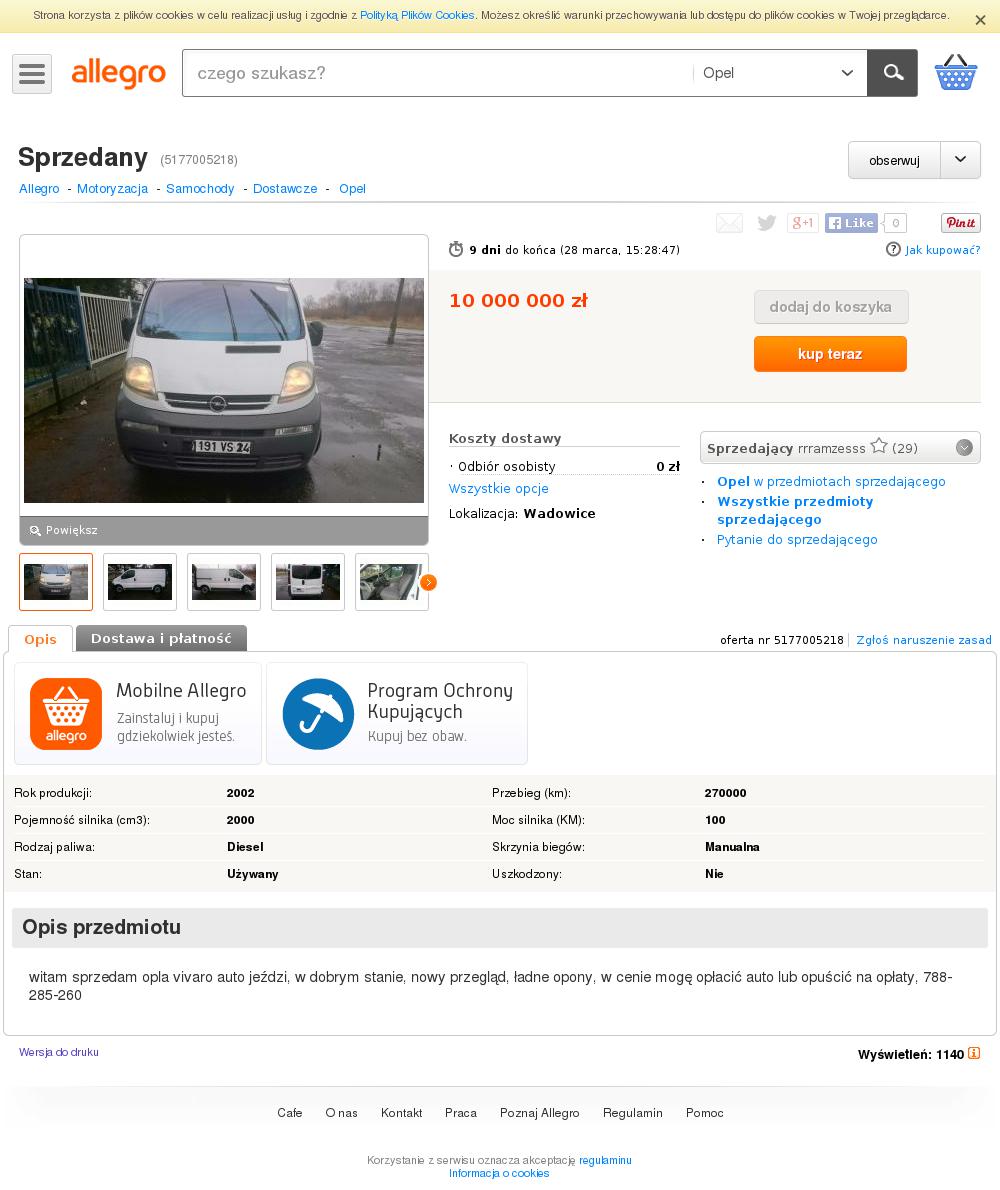Open the hamburger menu icon
This screenshot has width=1000, height=1190.
pos(32,74)
